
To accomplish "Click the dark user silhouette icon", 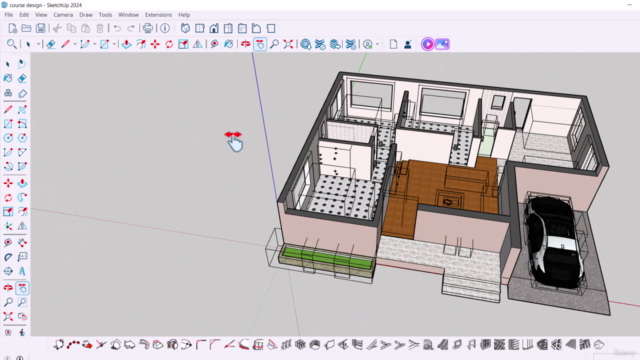I will tap(407, 44).
